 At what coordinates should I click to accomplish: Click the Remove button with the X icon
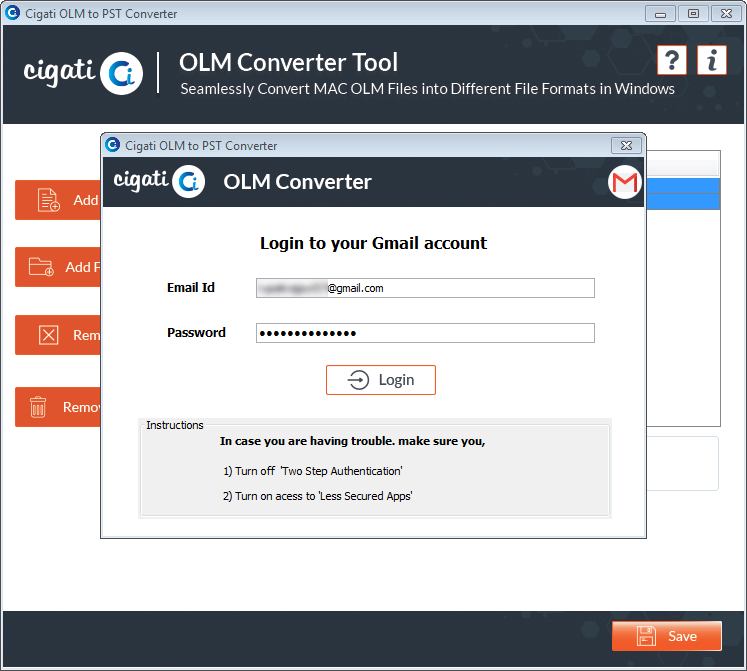(x=58, y=335)
